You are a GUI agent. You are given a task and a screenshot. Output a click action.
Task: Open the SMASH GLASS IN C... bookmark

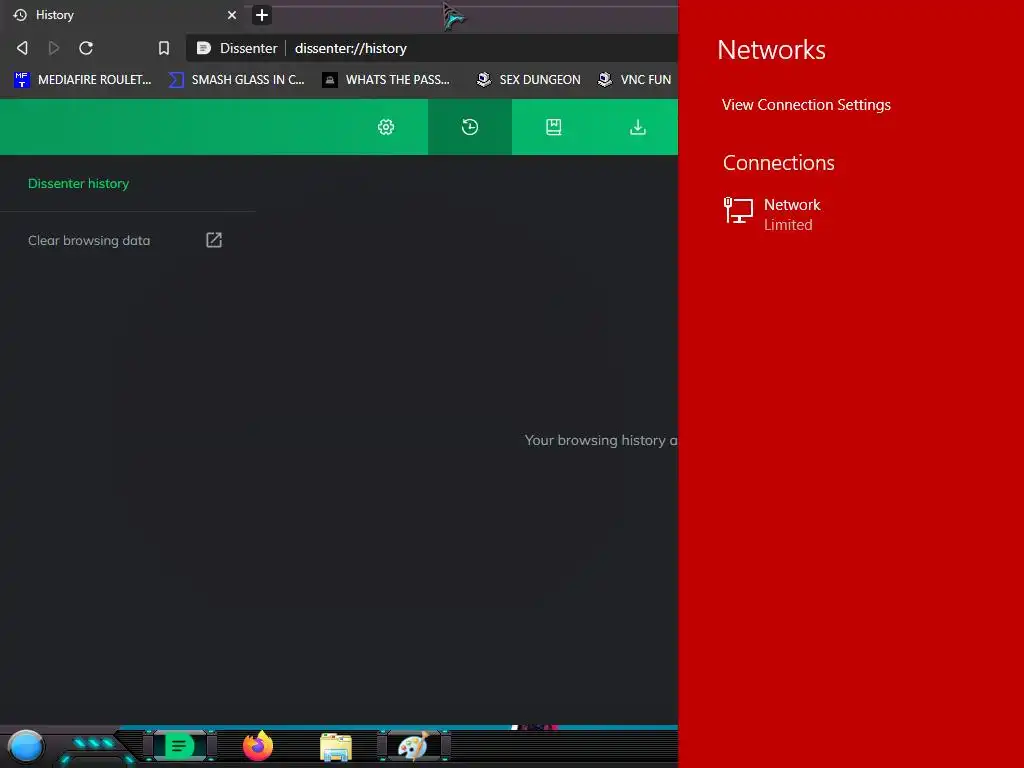[236, 80]
